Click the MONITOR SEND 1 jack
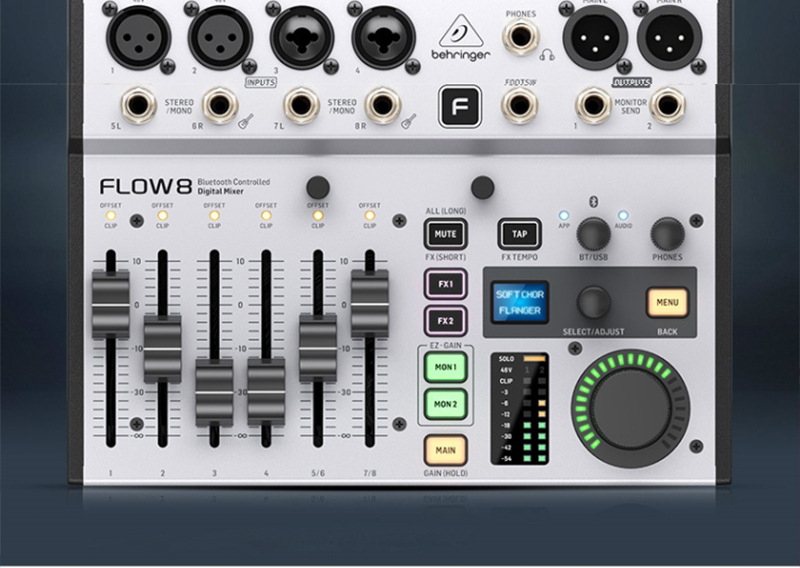This screenshot has width=800, height=568. [x=593, y=106]
